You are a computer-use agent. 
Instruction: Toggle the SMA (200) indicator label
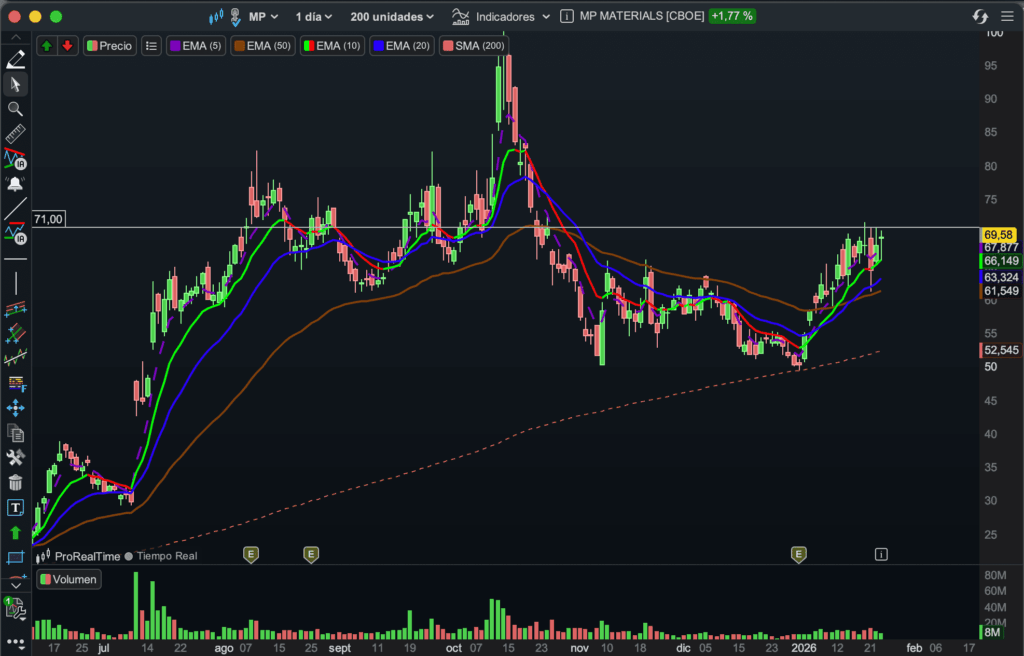473,46
